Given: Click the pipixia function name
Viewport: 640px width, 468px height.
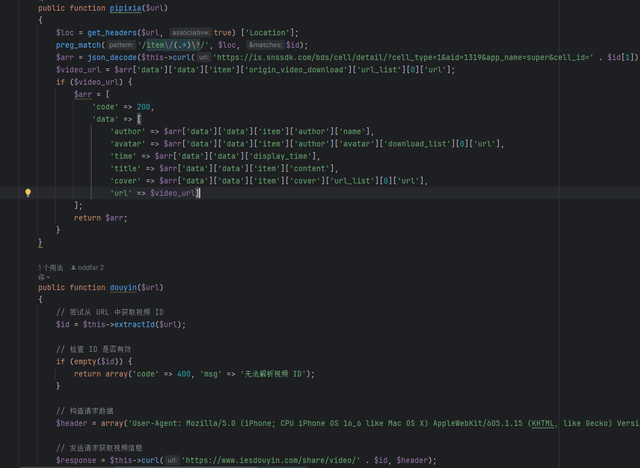Looking at the screenshot, I should pyautogui.click(x=125, y=8).
